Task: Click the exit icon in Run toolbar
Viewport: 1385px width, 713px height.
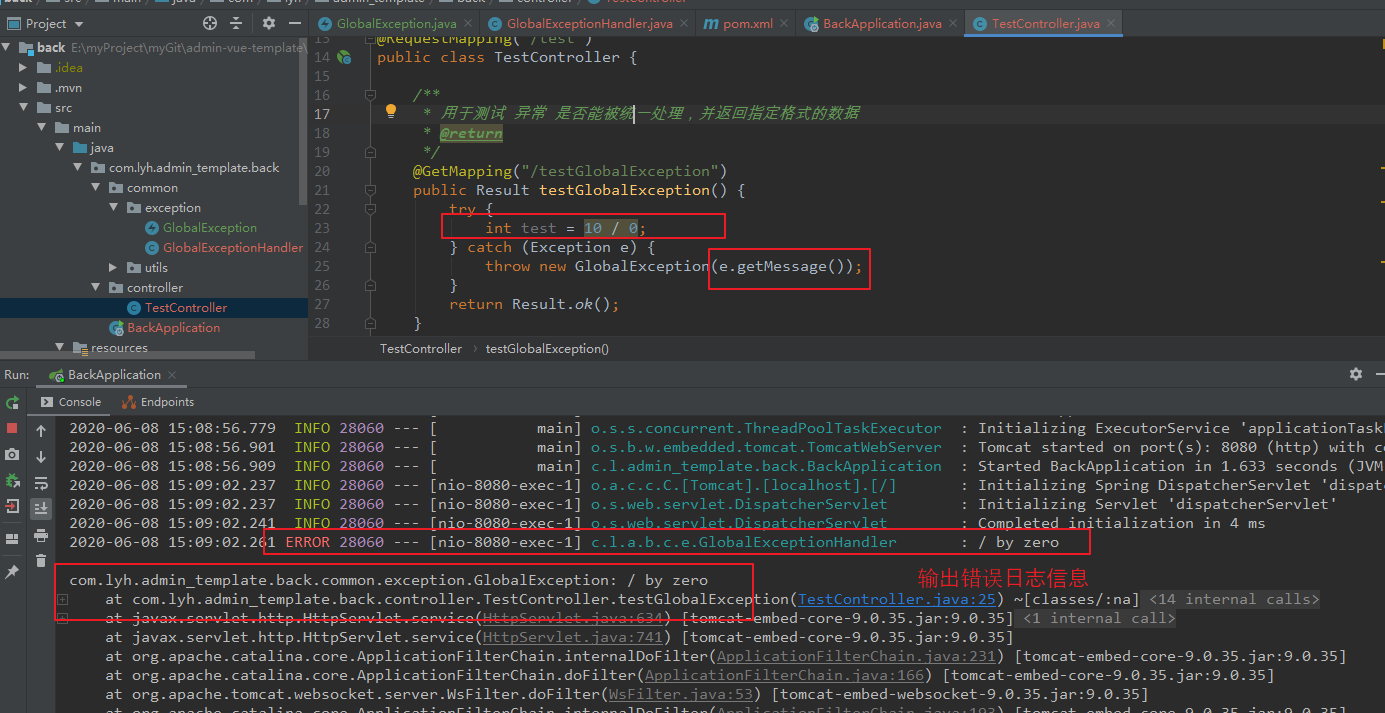Action: [12, 507]
